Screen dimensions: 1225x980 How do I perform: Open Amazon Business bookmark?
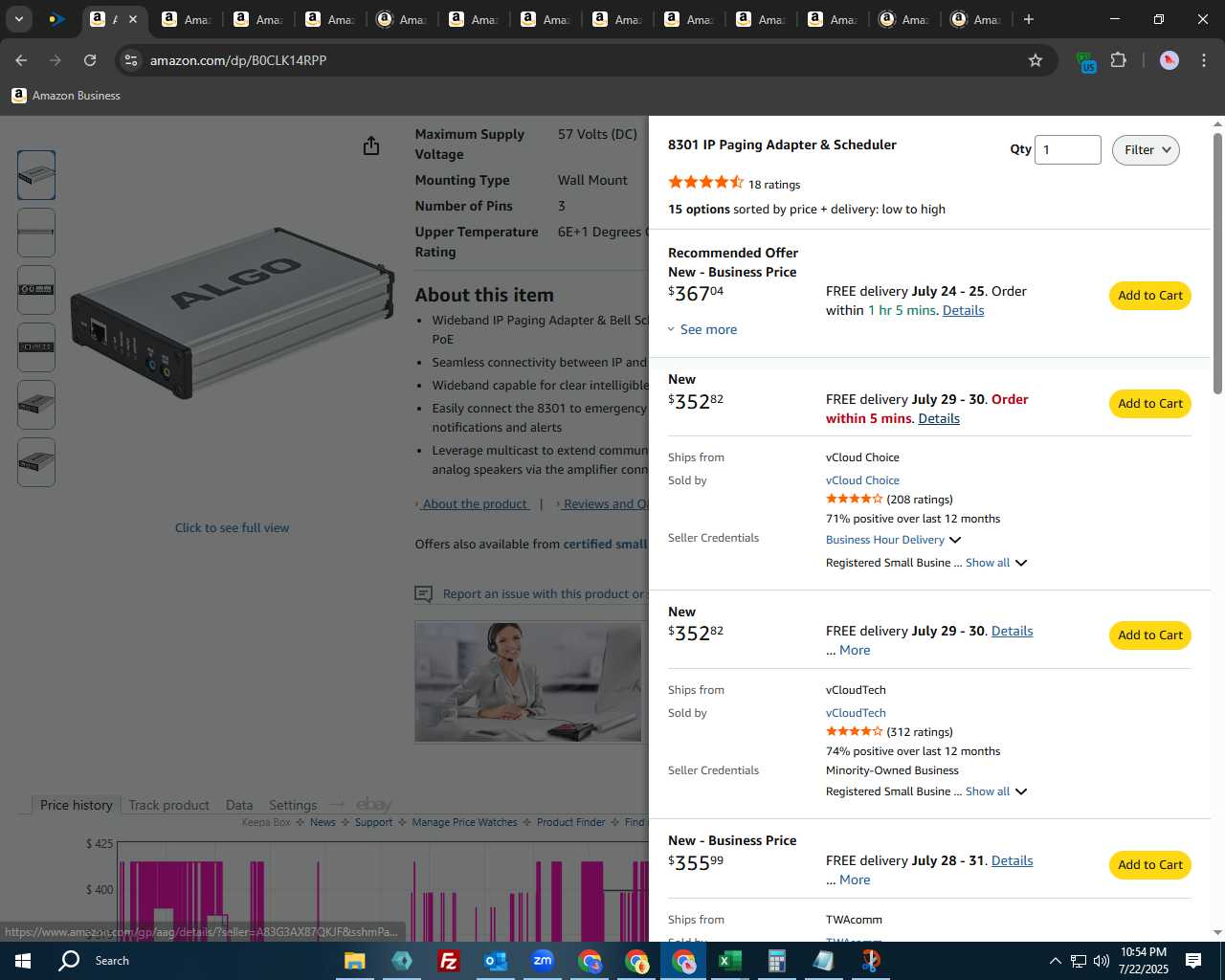[x=66, y=96]
